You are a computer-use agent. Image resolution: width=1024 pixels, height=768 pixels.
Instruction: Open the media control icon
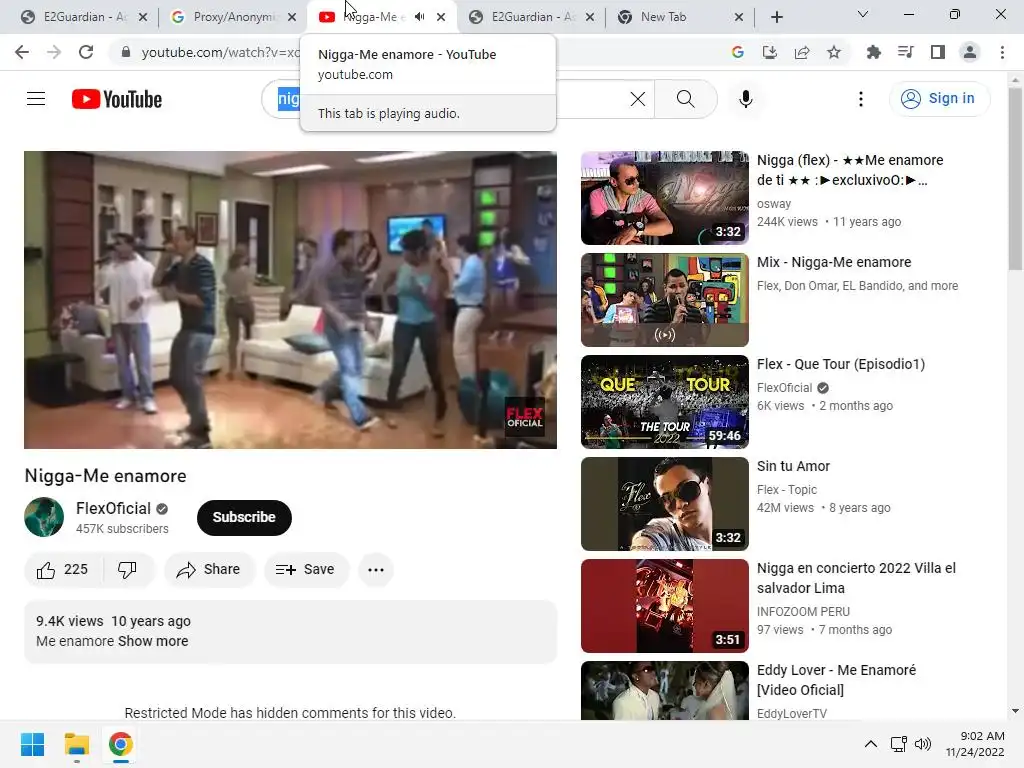point(906,52)
